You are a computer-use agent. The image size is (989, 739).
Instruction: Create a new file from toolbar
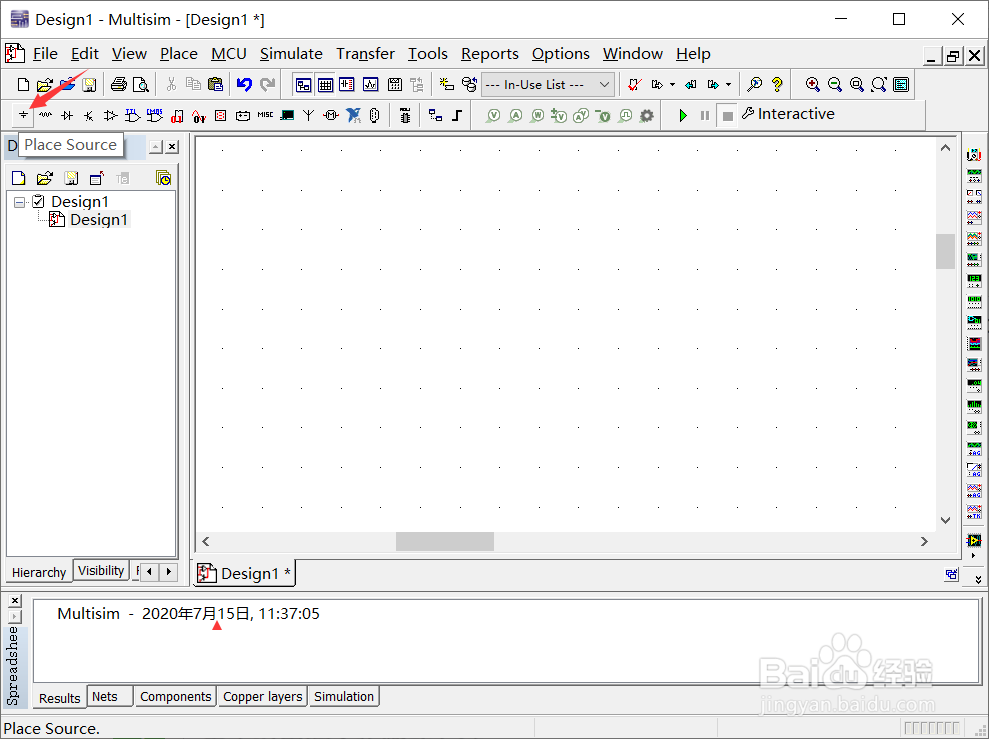23,84
